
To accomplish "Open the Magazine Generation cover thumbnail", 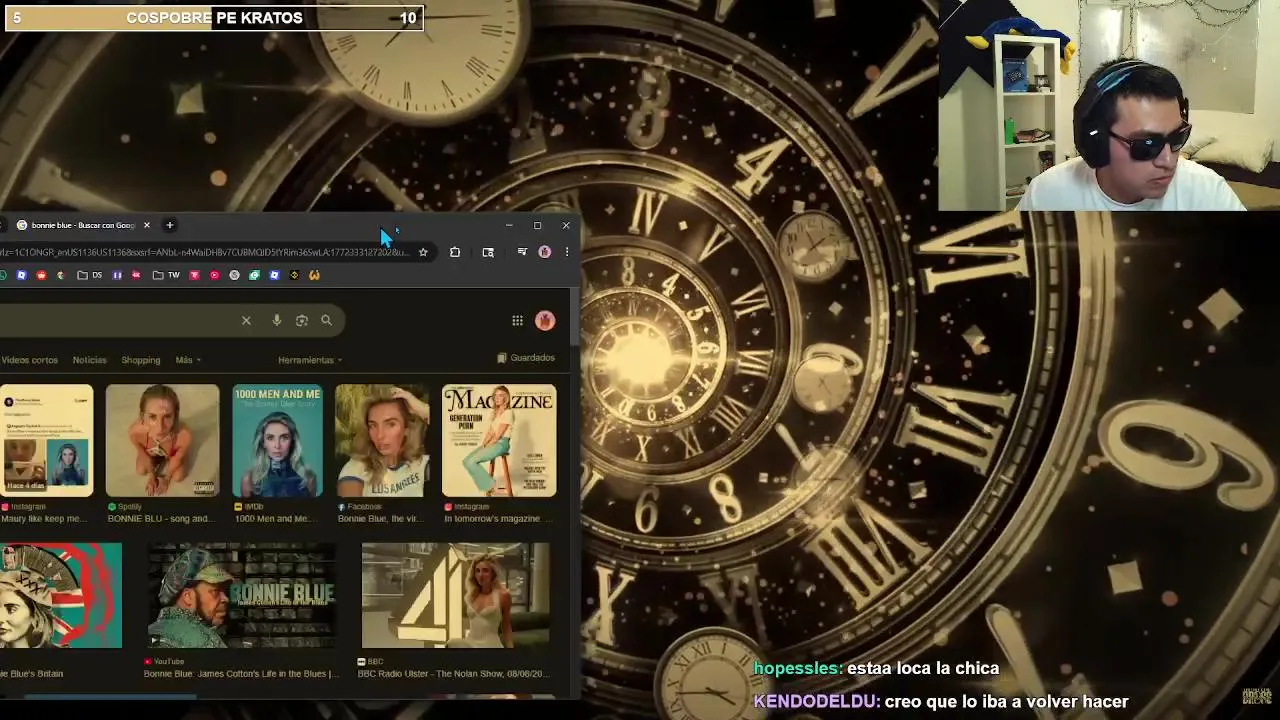I will [x=499, y=441].
